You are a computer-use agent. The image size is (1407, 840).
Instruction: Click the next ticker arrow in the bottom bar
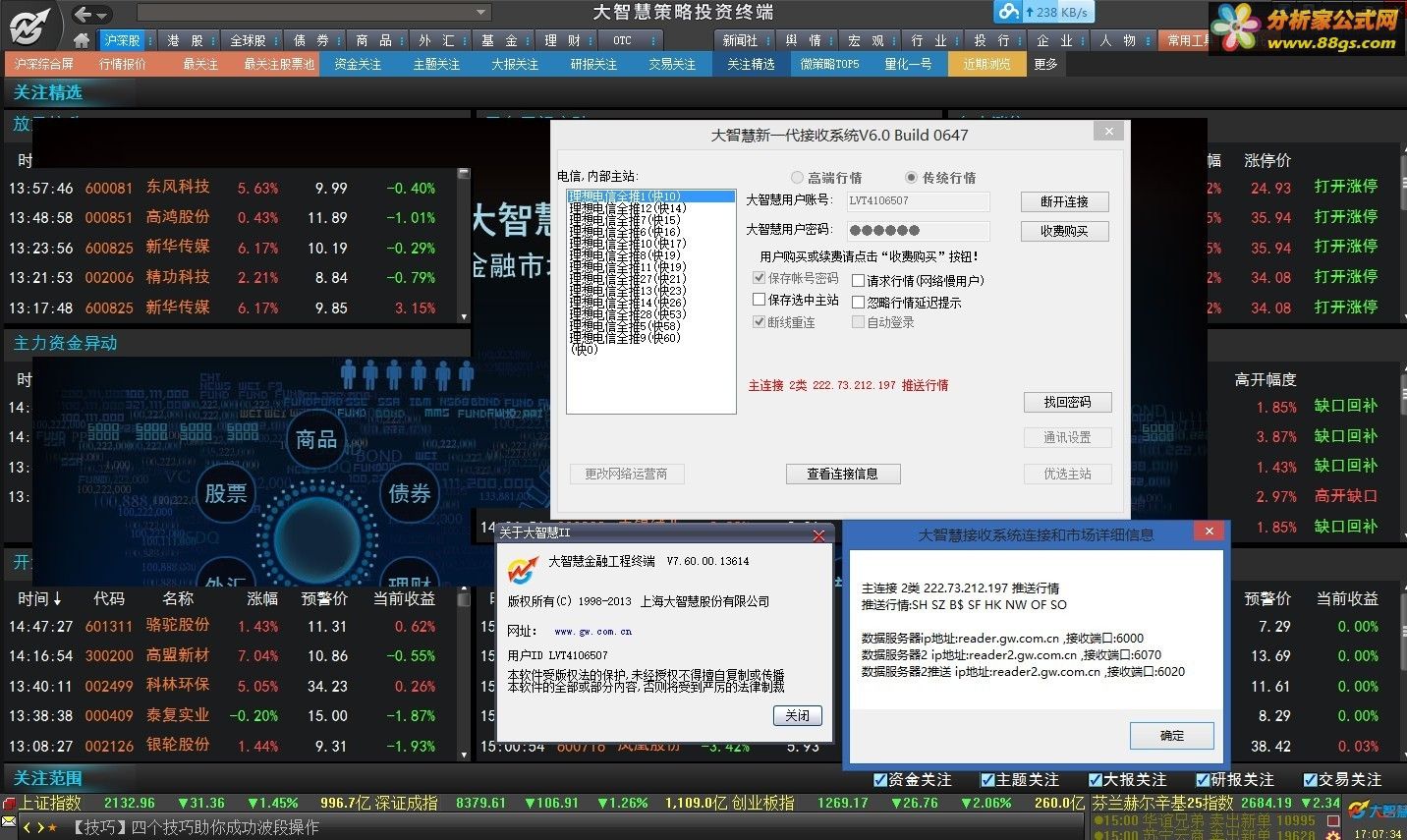pos(39,828)
